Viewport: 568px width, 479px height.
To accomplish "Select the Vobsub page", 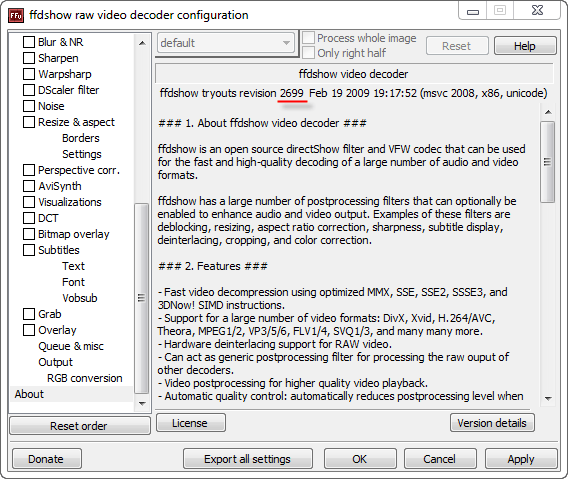I will (80, 298).
